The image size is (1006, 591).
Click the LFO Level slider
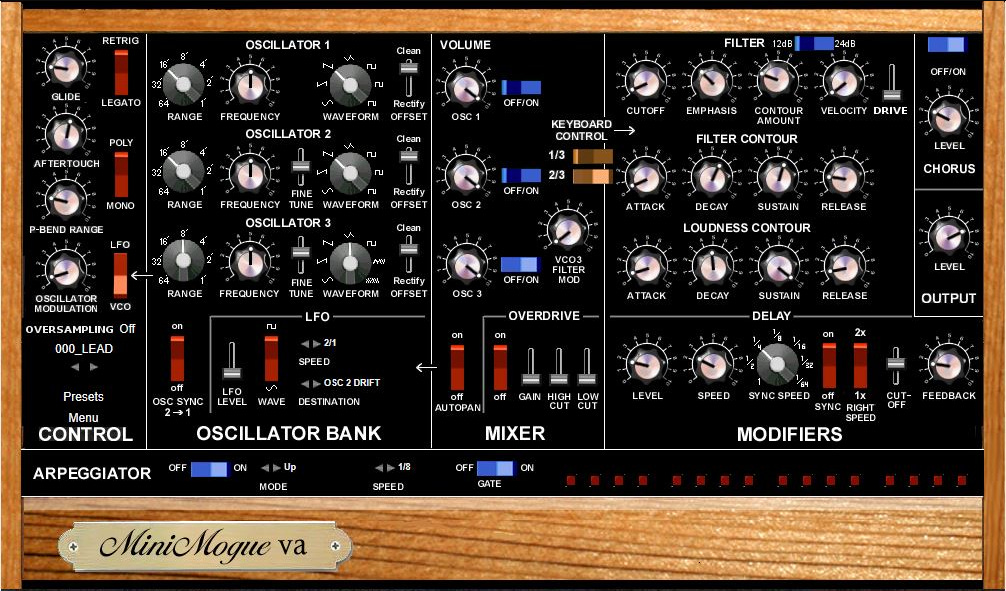(x=232, y=363)
